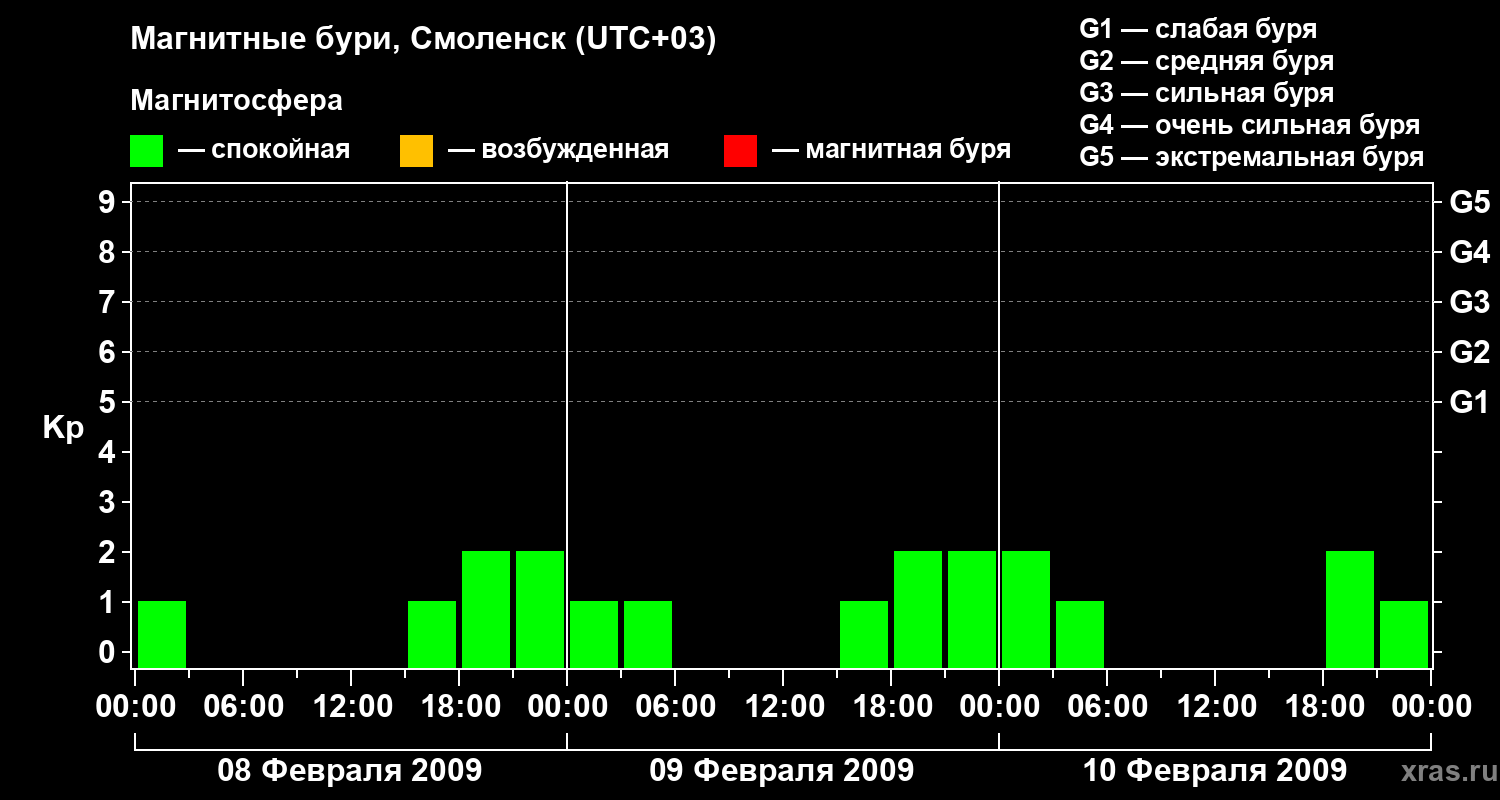Screen dimensions: 1500x800
Task: Click the '— возбужденная' legend text
Action: pos(558,150)
